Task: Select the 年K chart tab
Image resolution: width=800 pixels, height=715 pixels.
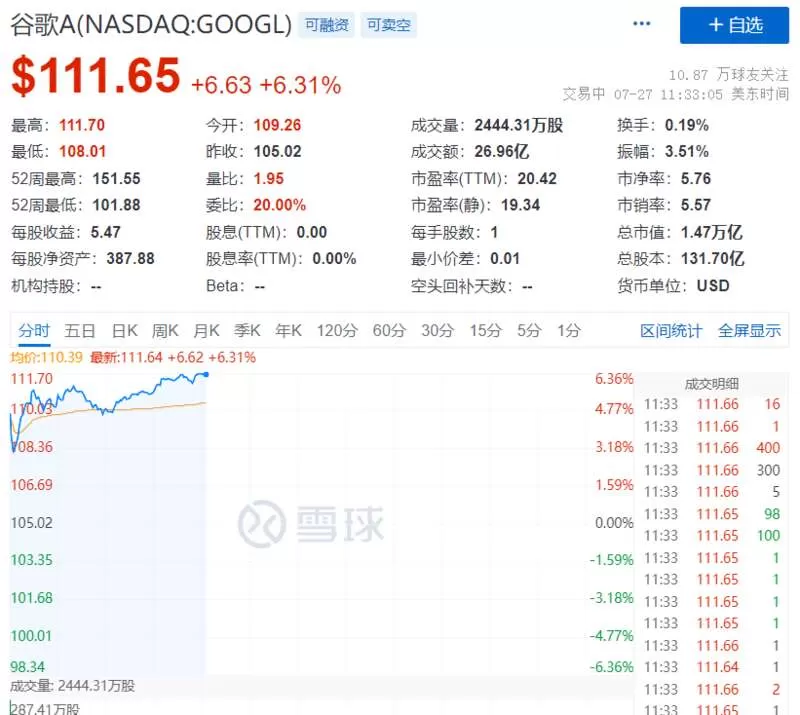Action: 288,331
